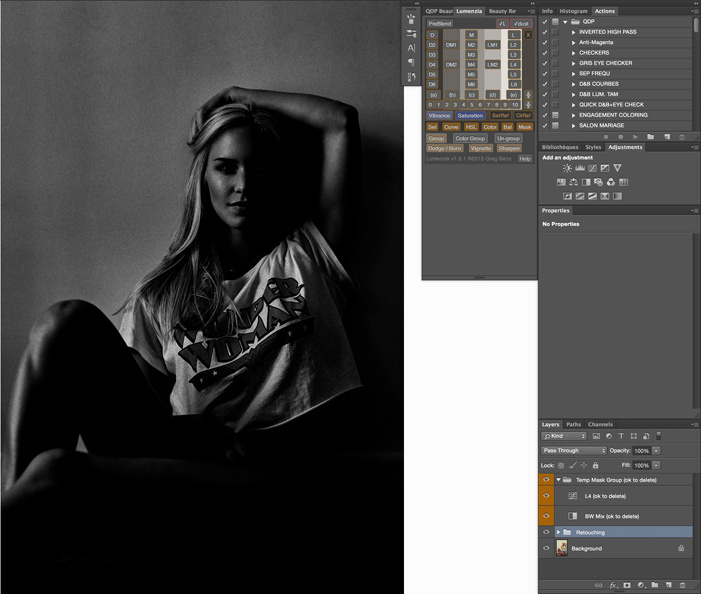Expand the Retouching layer group
This screenshot has height=594, width=701.
558,532
